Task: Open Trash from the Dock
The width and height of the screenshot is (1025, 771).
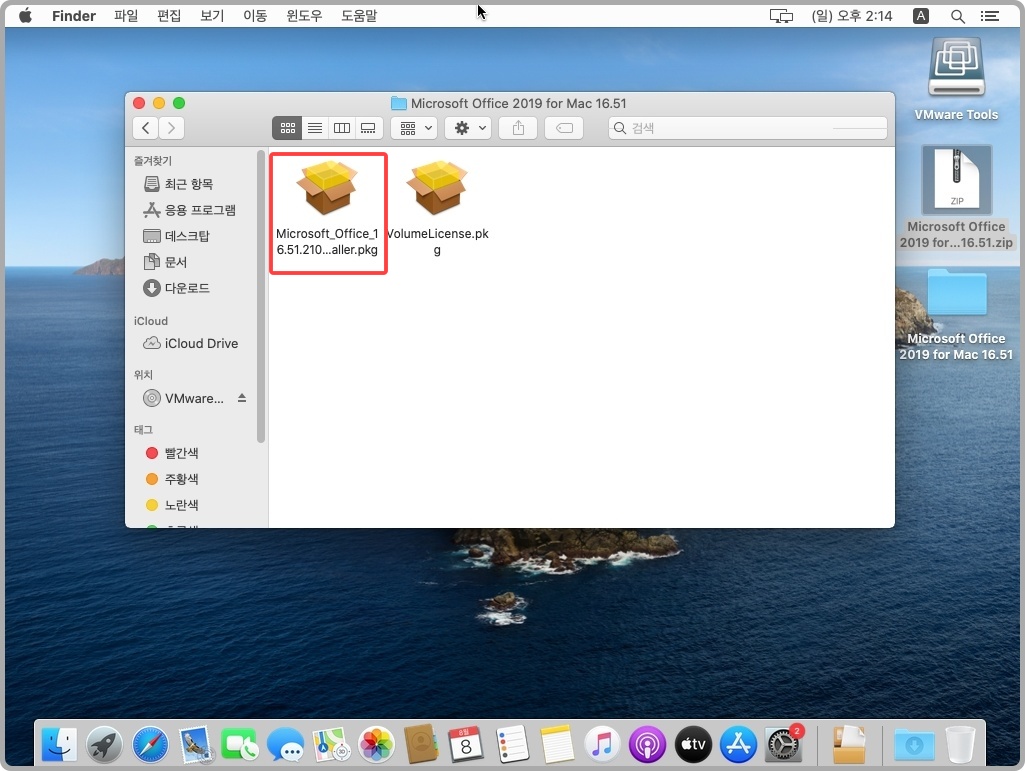Action: (960, 744)
